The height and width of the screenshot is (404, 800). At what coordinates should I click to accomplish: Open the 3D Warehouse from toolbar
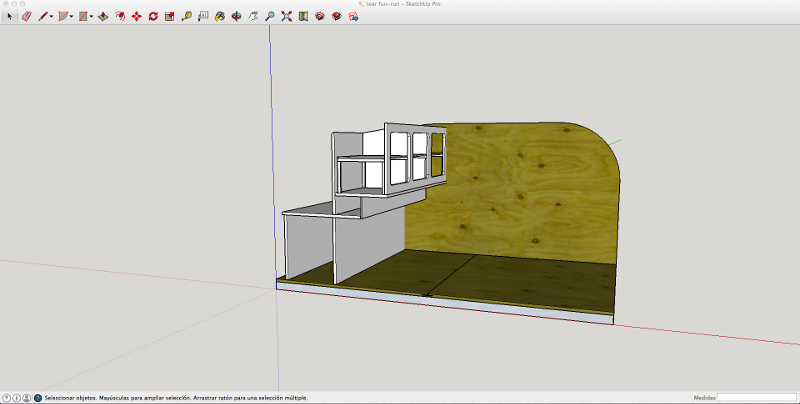(320, 17)
